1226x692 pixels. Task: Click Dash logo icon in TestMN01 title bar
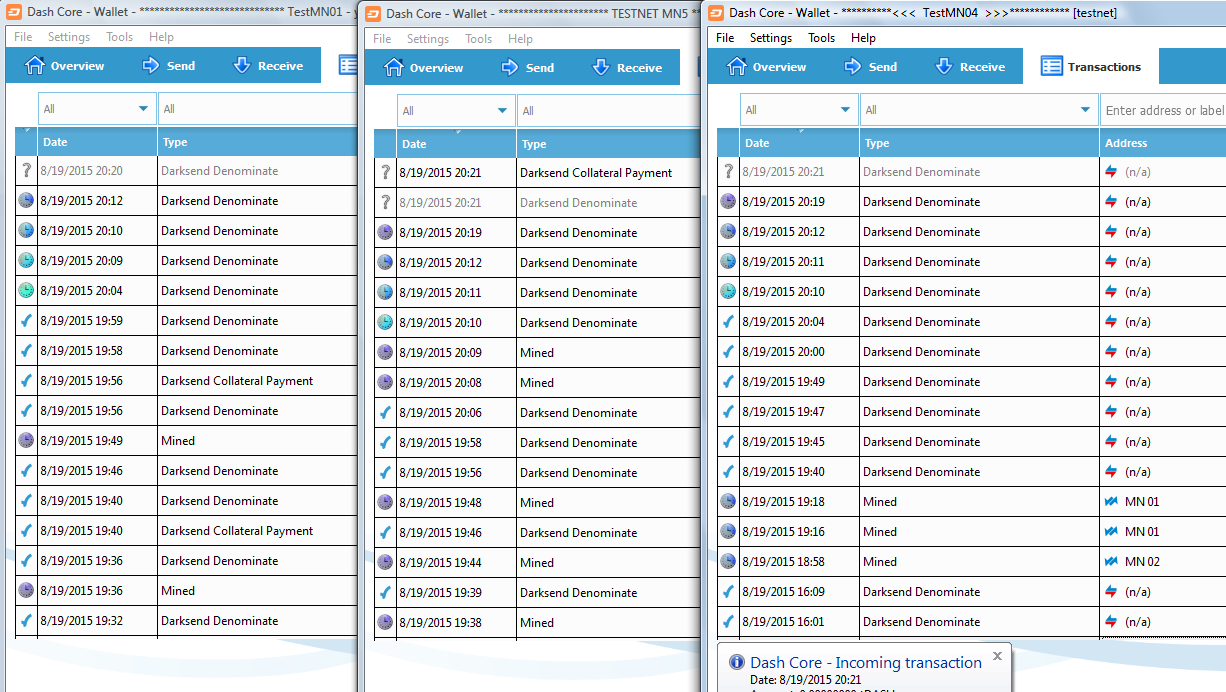click(14, 12)
